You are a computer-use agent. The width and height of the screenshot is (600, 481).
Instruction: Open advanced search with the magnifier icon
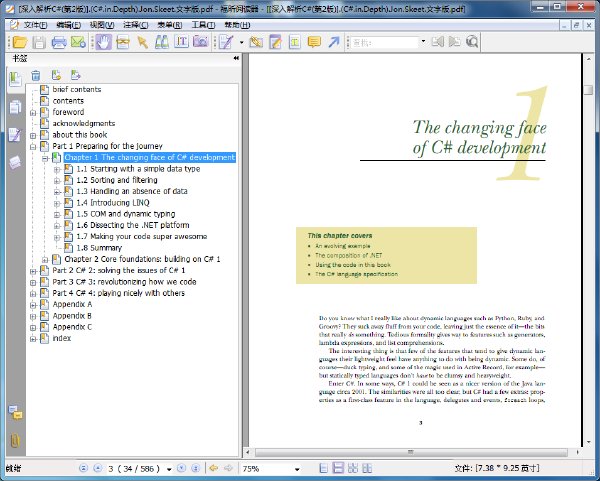(x=472, y=41)
